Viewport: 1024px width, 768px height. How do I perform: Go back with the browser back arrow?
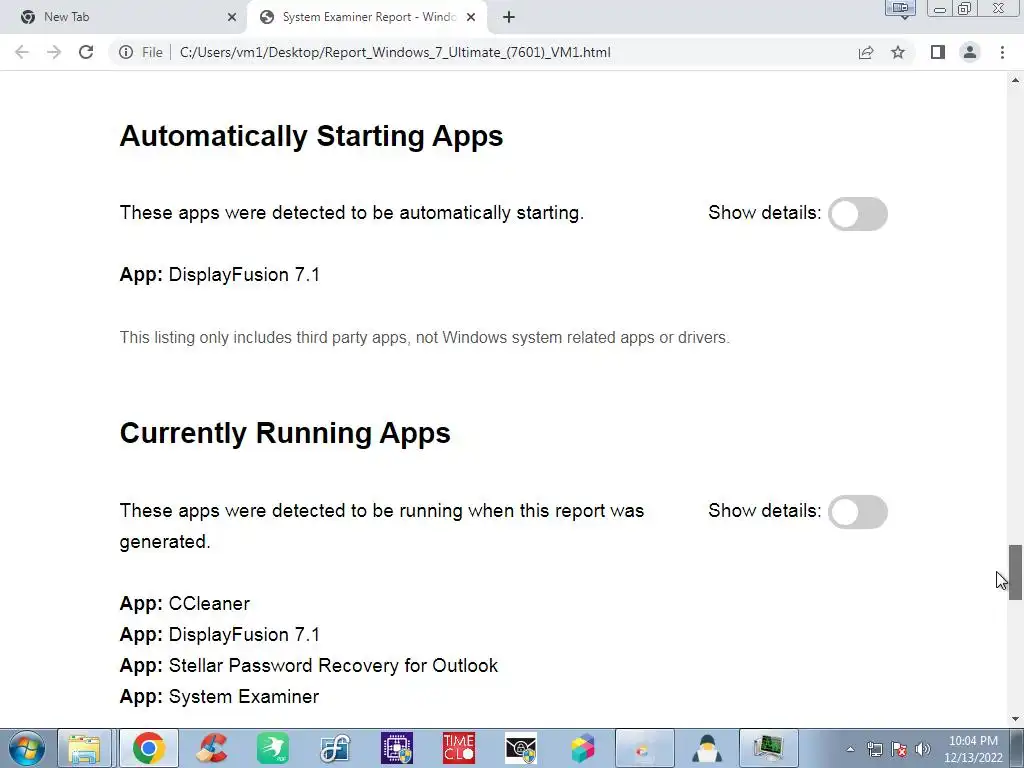click(22, 52)
